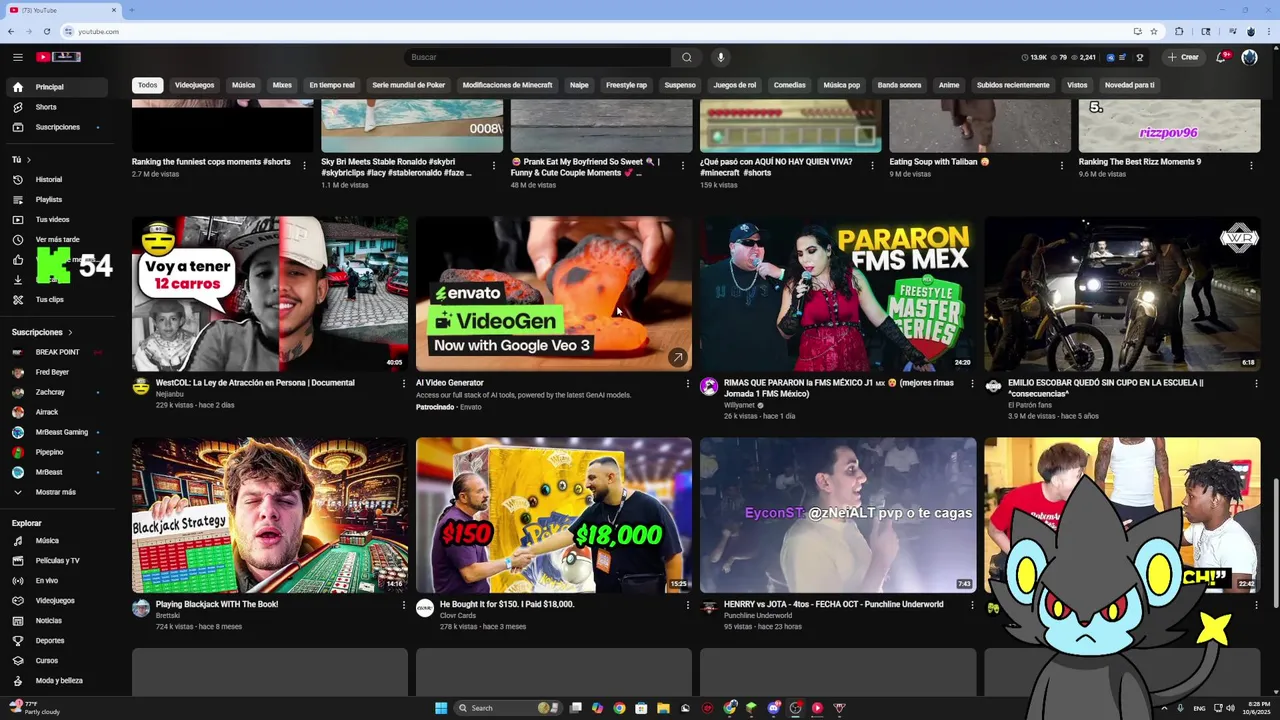This screenshot has height=720, width=1280.
Task: Reload the page in Chrome
Action: [46, 31]
